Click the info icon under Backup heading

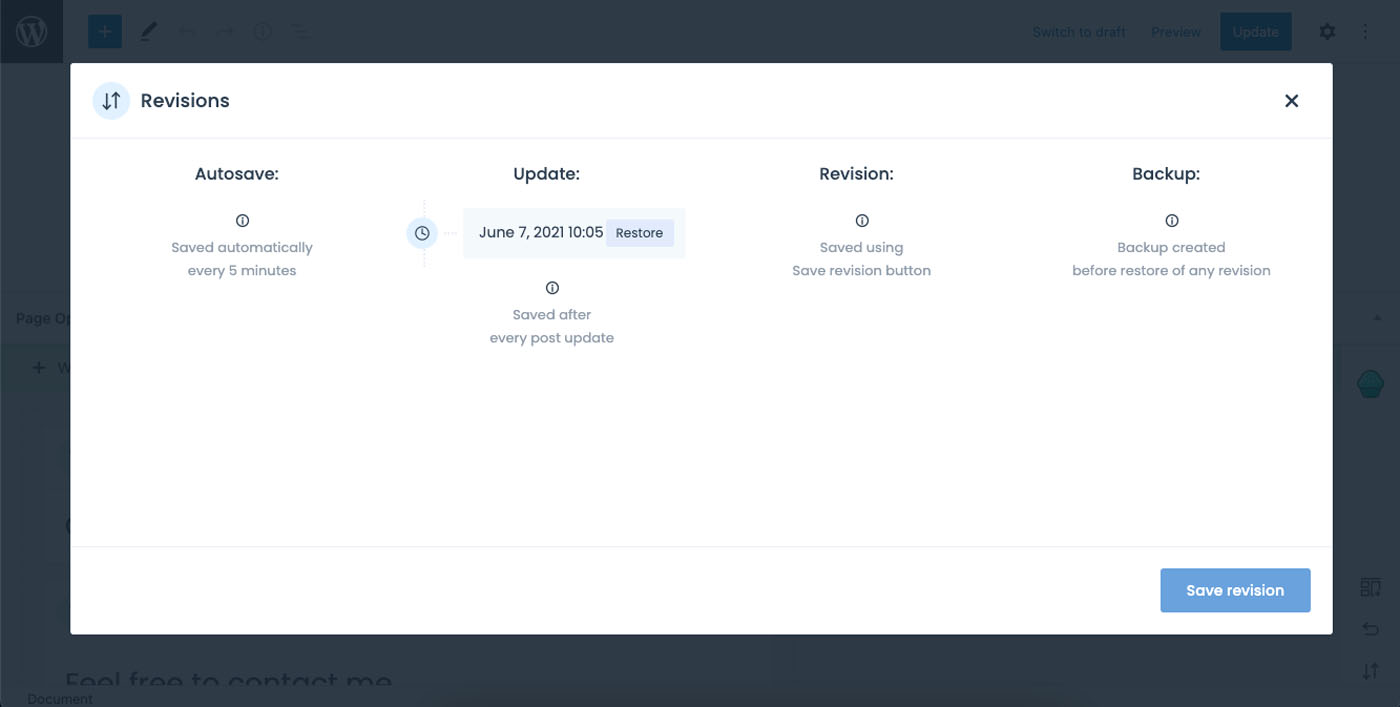[1172, 221]
